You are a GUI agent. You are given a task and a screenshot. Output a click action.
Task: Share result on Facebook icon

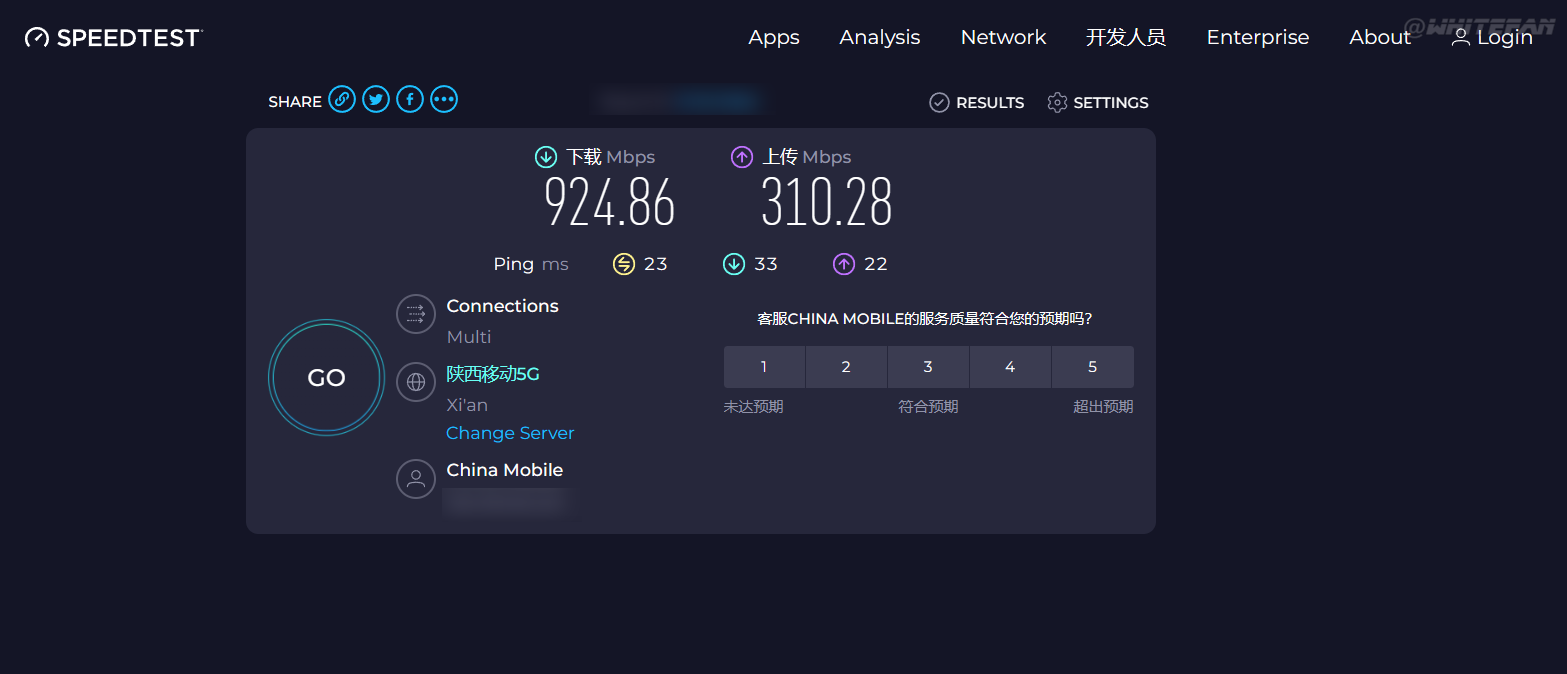[x=410, y=99]
